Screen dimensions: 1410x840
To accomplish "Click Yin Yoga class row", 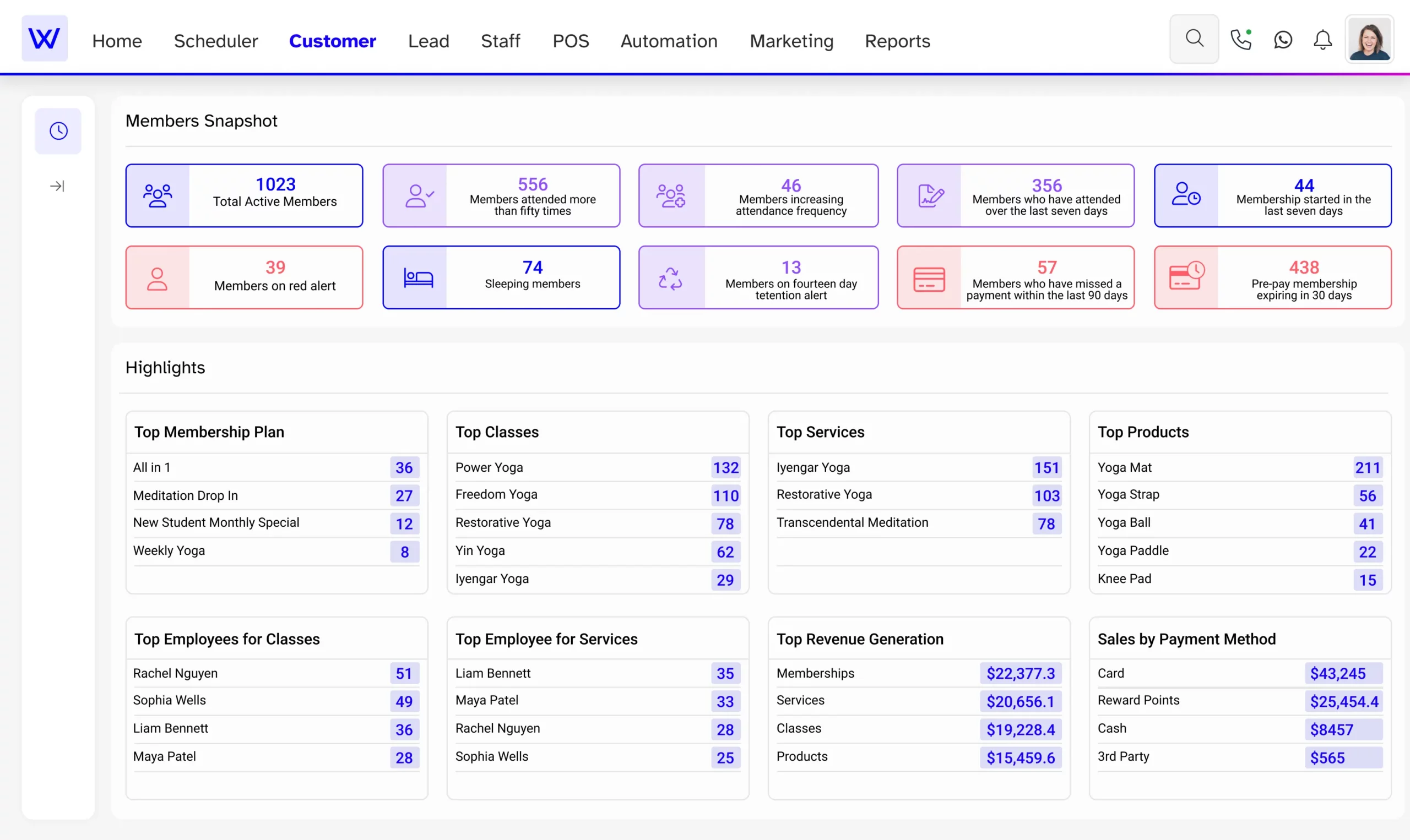I will coord(598,552).
